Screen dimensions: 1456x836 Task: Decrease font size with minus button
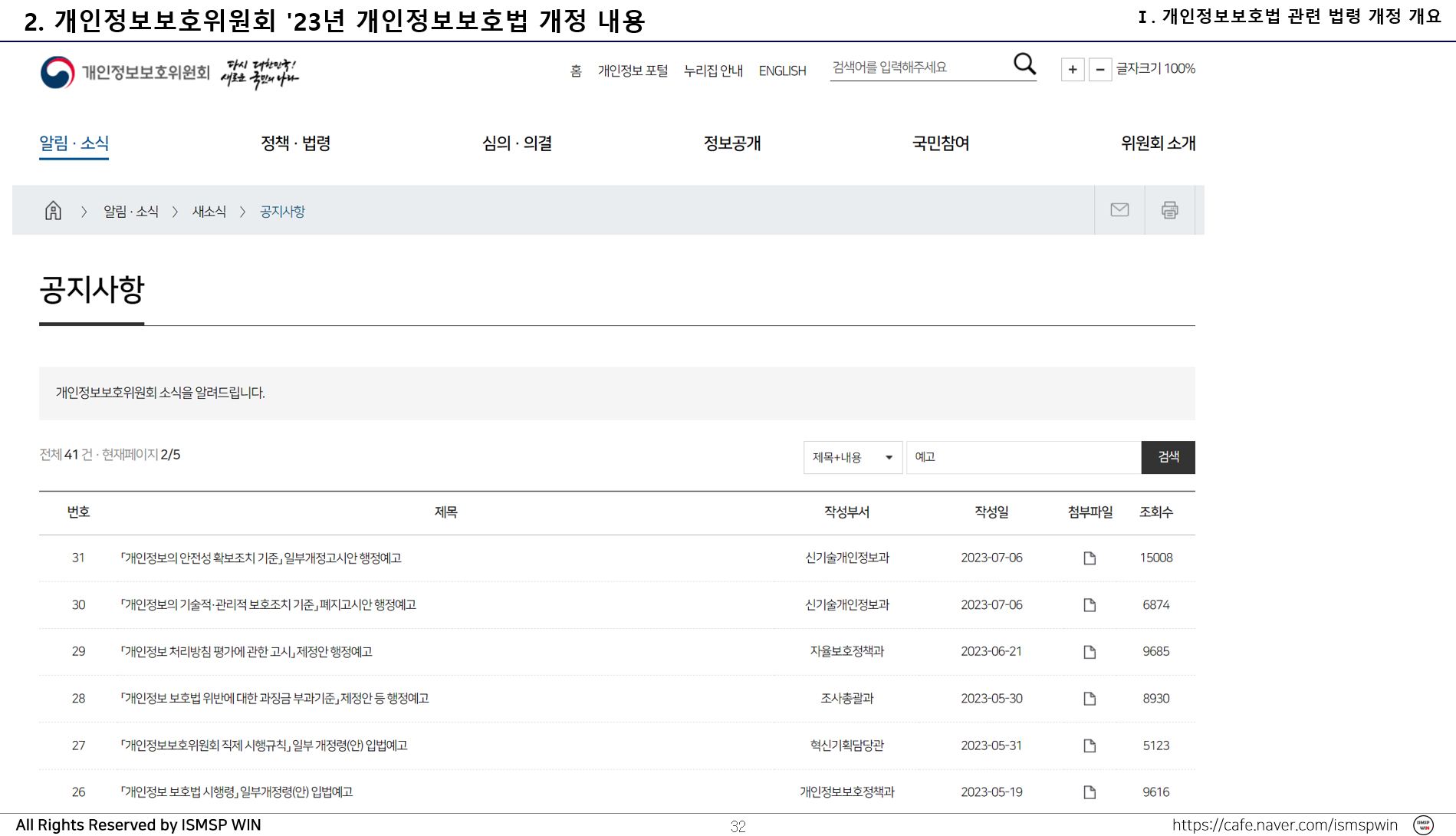[1100, 69]
